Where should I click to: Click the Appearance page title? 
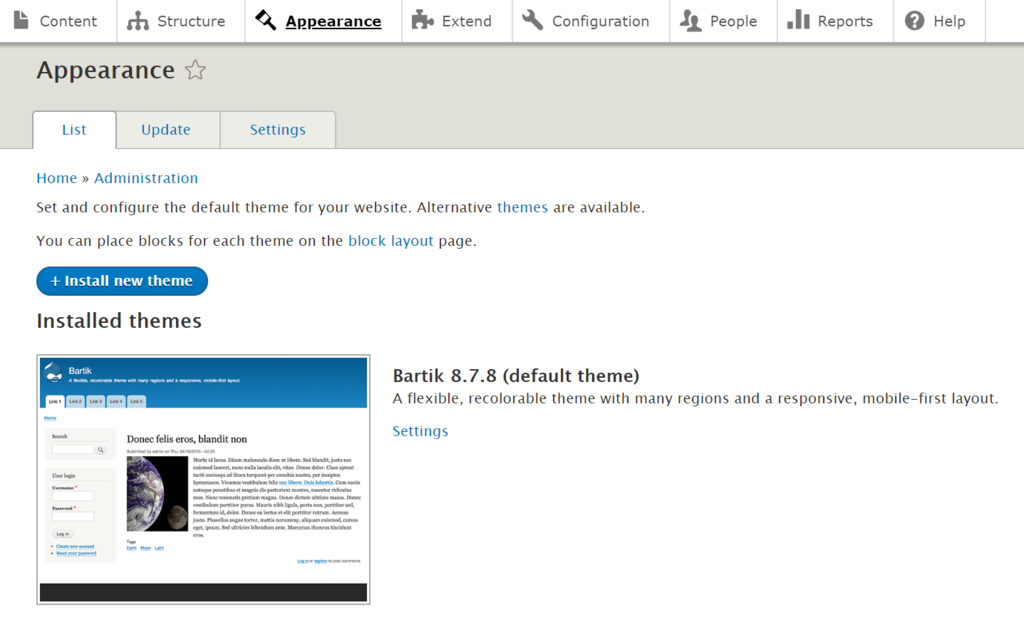pyautogui.click(x=106, y=70)
